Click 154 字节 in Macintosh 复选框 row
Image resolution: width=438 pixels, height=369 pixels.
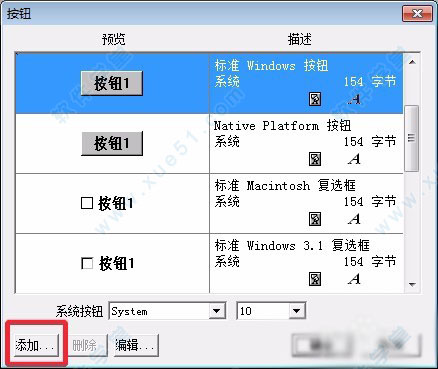pos(370,202)
